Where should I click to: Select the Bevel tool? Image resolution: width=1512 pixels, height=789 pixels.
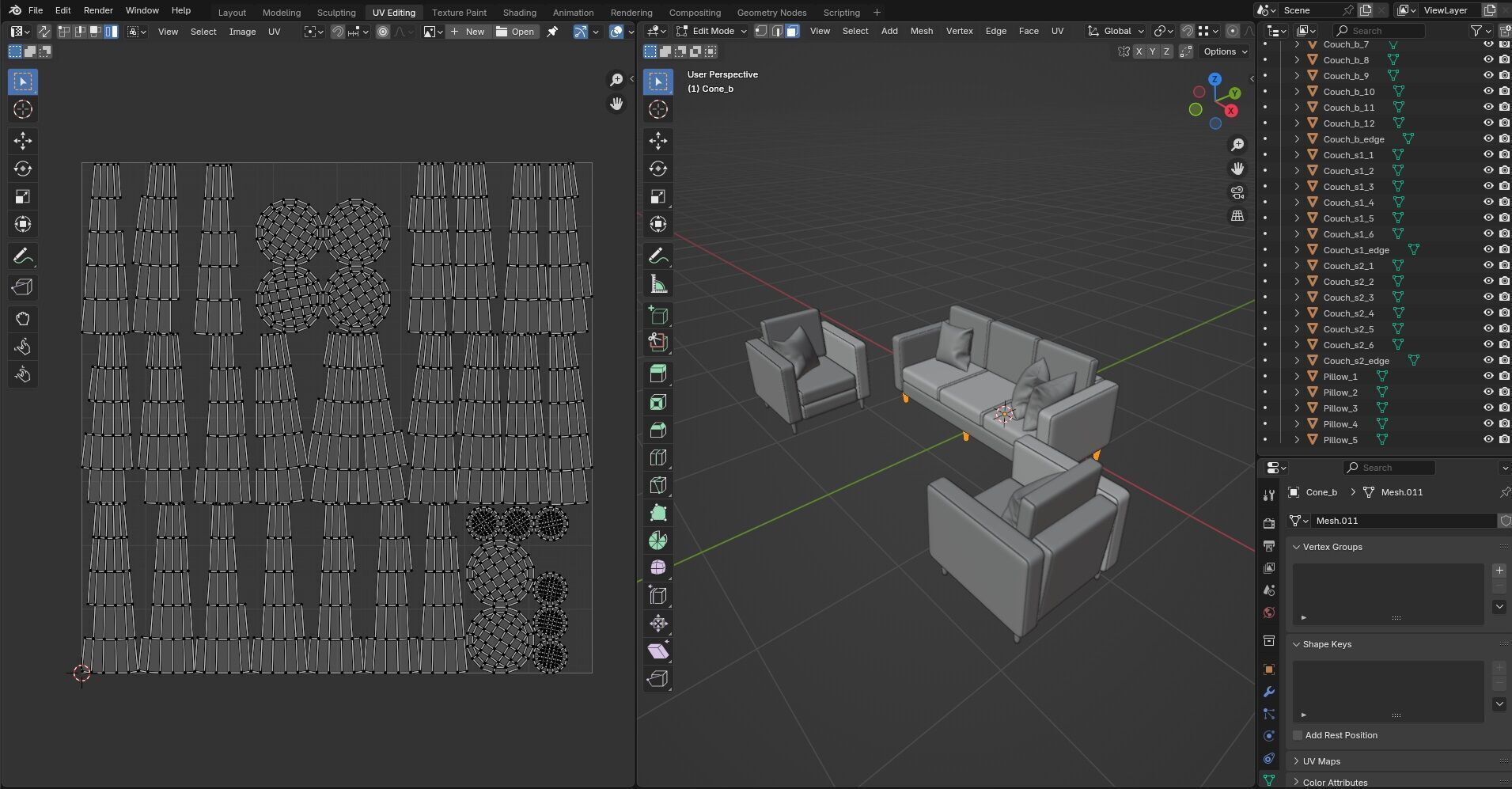[658, 430]
